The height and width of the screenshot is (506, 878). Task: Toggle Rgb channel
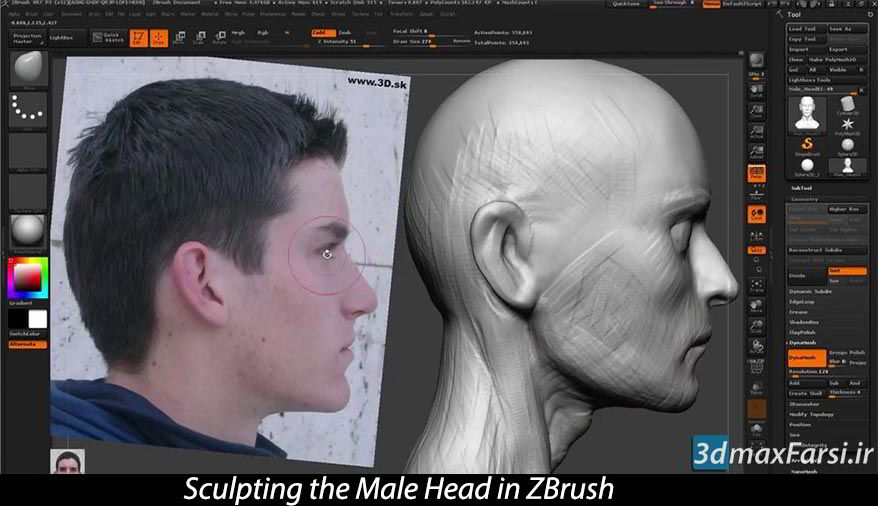pyautogui.click(x=263, y=33)
